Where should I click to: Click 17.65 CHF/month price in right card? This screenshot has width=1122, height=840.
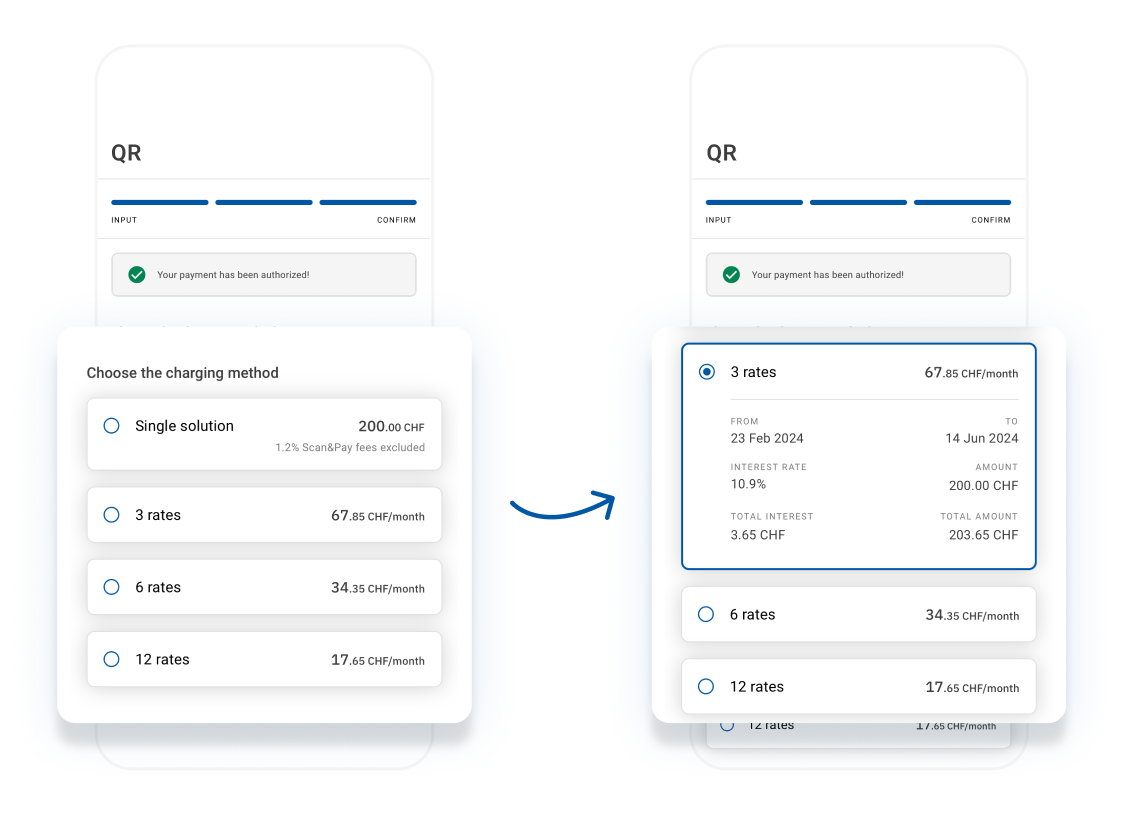pos(972,687)
